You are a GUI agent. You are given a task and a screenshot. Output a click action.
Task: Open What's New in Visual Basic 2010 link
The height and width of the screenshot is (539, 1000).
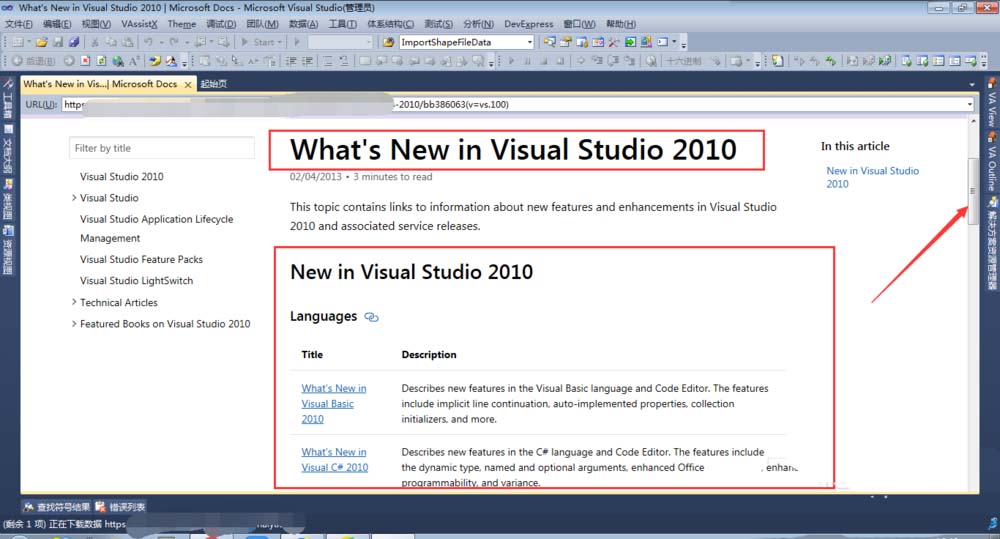pyautogui.click(x=334, y=404)
